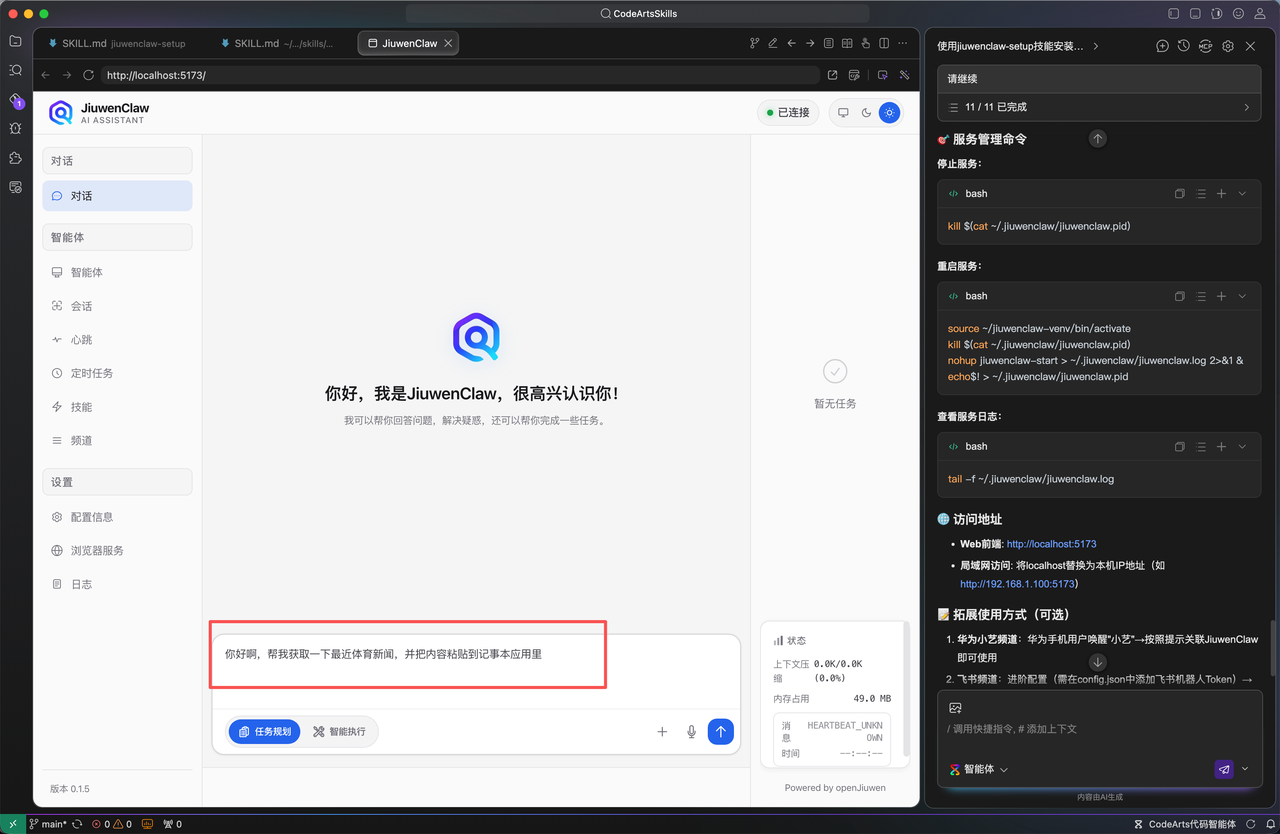Click image attach icon in assistant input
The image size is (1280, 834).
(x=955, y=708)
